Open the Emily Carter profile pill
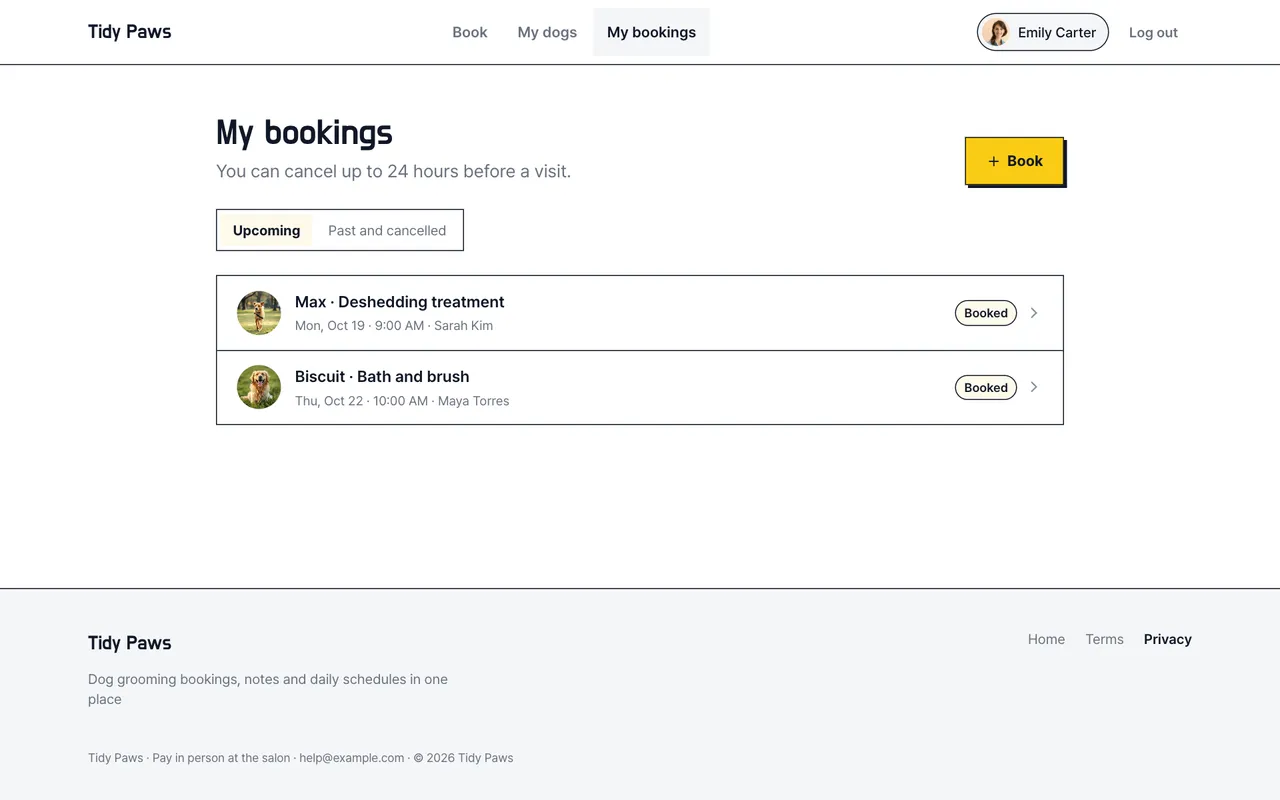 [1042, 32]
